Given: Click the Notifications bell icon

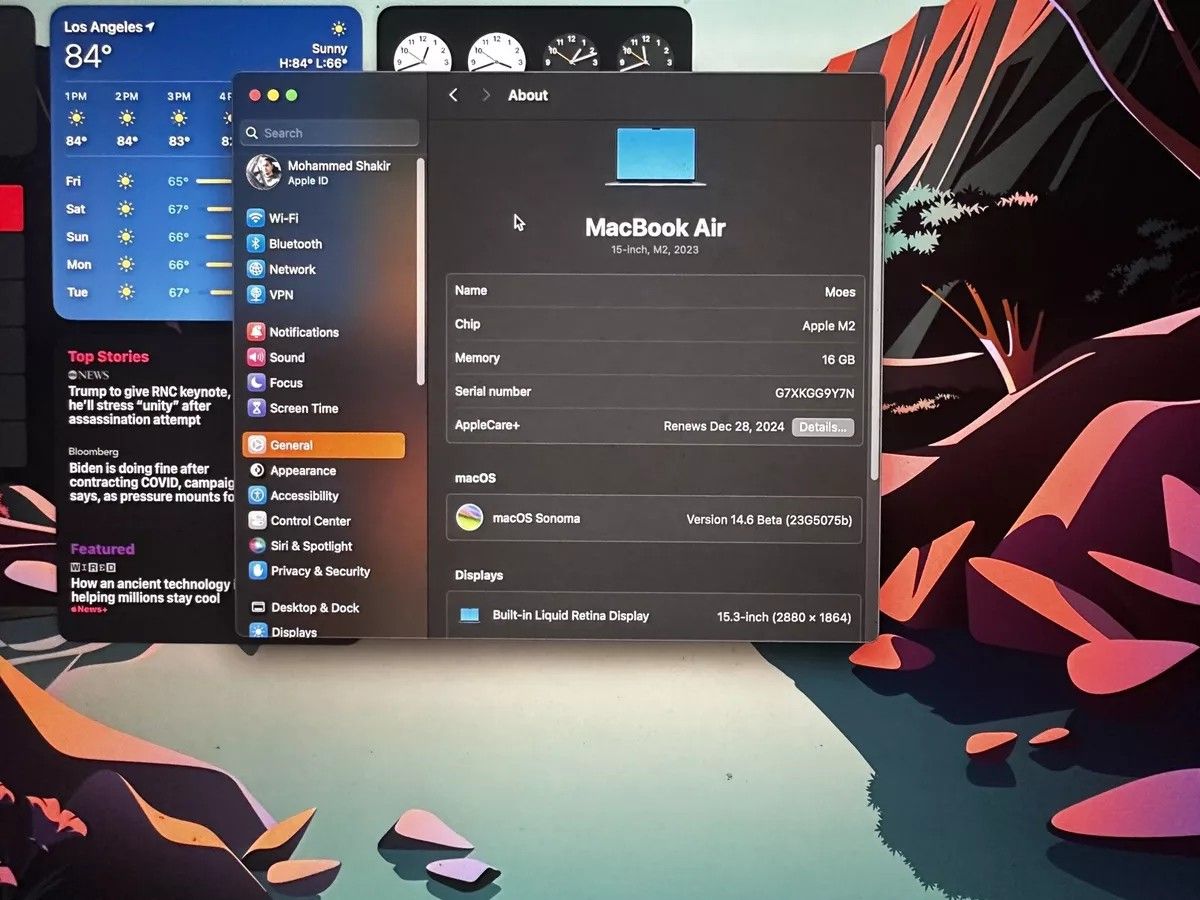Looking at the screenshot, I should 256,332.
